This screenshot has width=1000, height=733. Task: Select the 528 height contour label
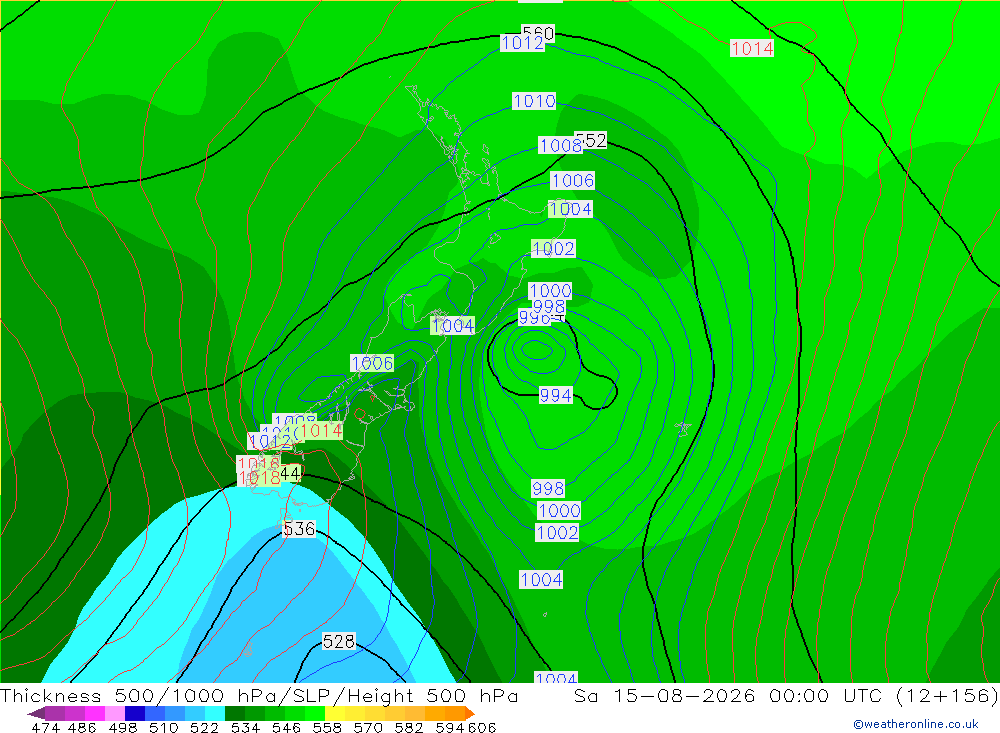point(338,641)
